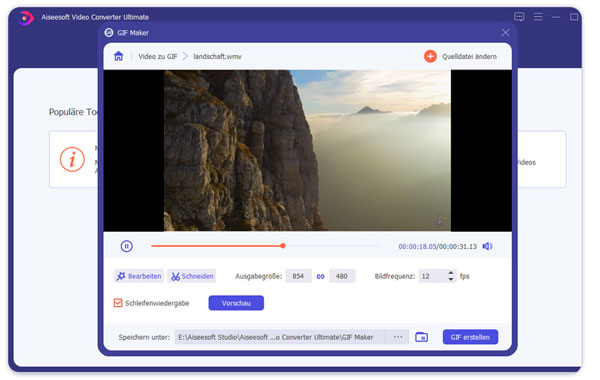The width and height of the screenshot is (600, 380).
Task: Close the GIF Maker dialog
Action: point(505,33)
